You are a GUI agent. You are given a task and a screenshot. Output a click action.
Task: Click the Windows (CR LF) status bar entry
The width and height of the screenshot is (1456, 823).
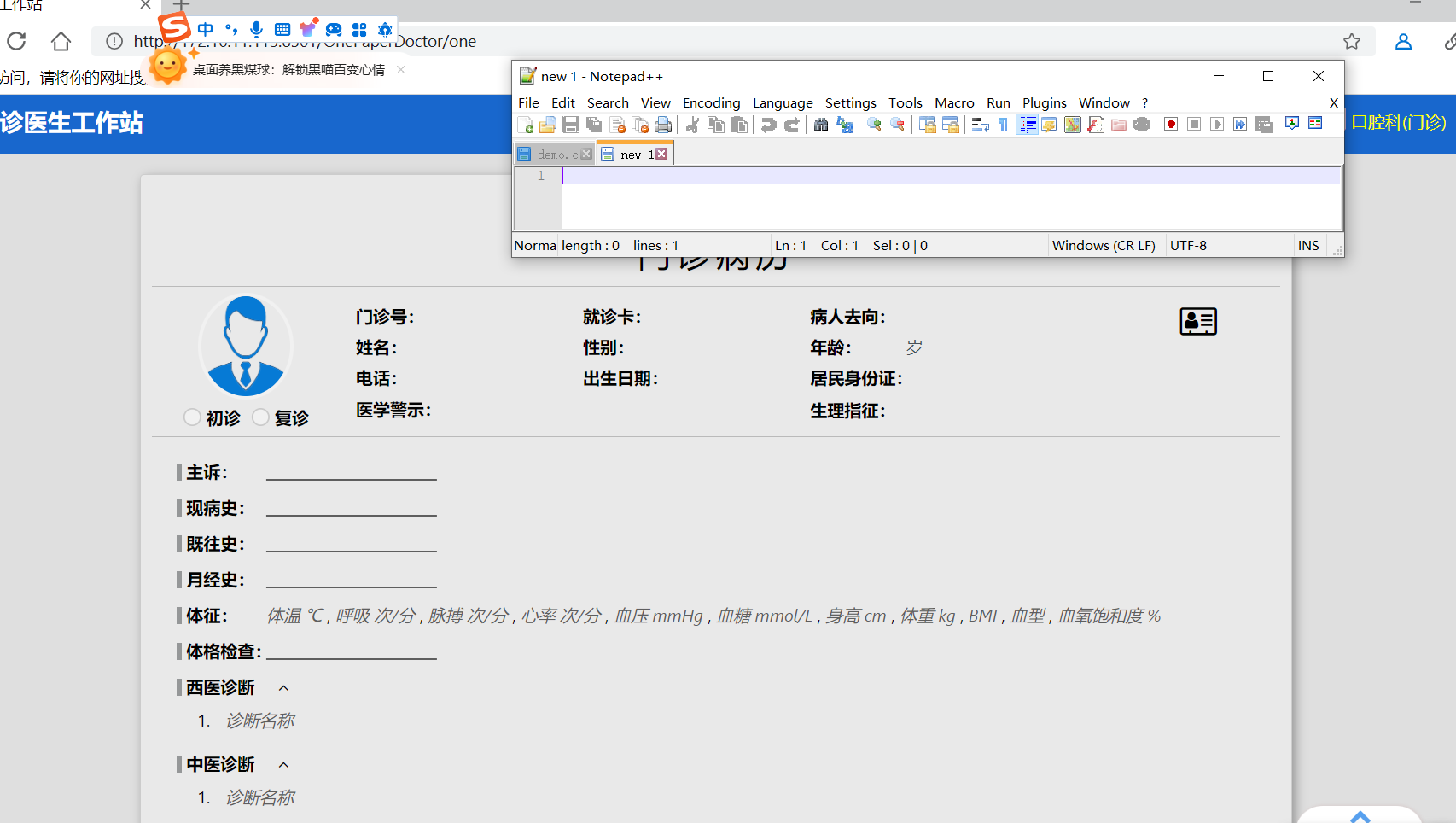1104,245
